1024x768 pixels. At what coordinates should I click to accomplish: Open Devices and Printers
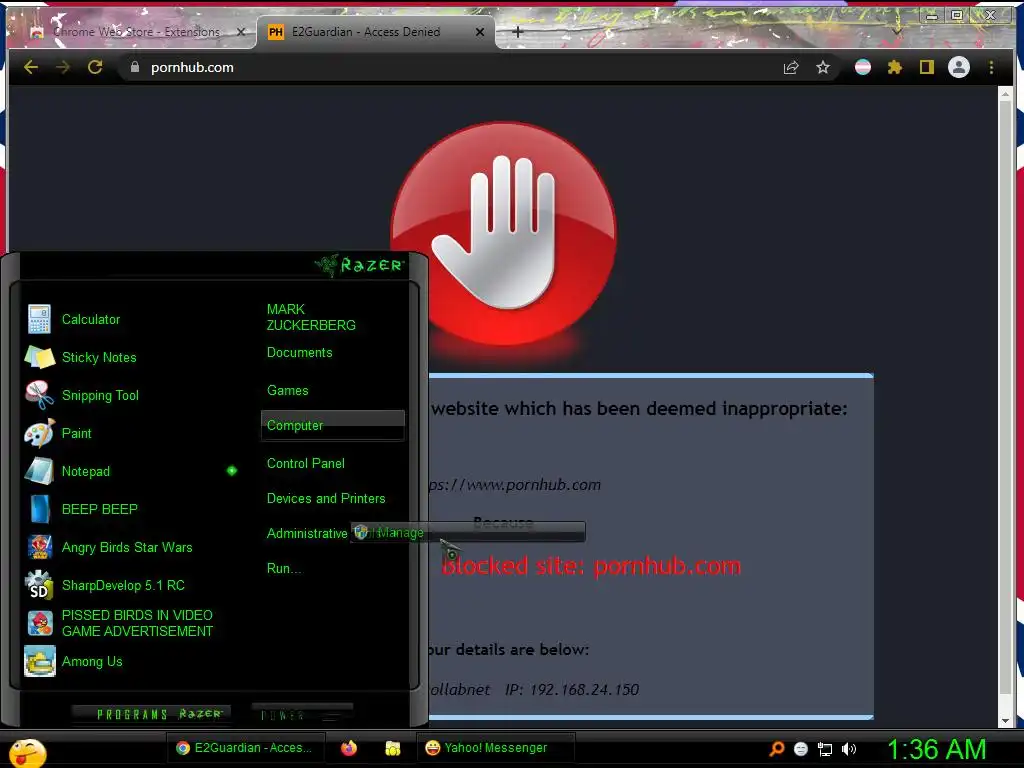326,498
